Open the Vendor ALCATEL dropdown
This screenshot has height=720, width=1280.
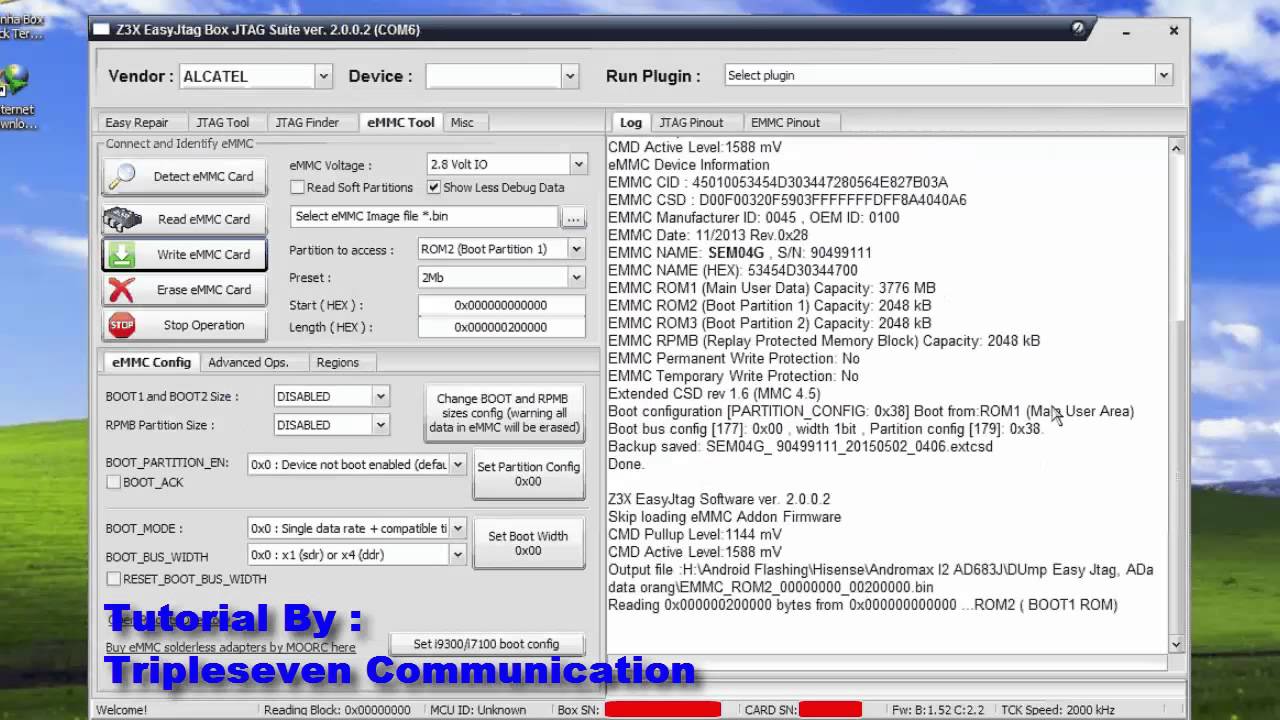323,76
